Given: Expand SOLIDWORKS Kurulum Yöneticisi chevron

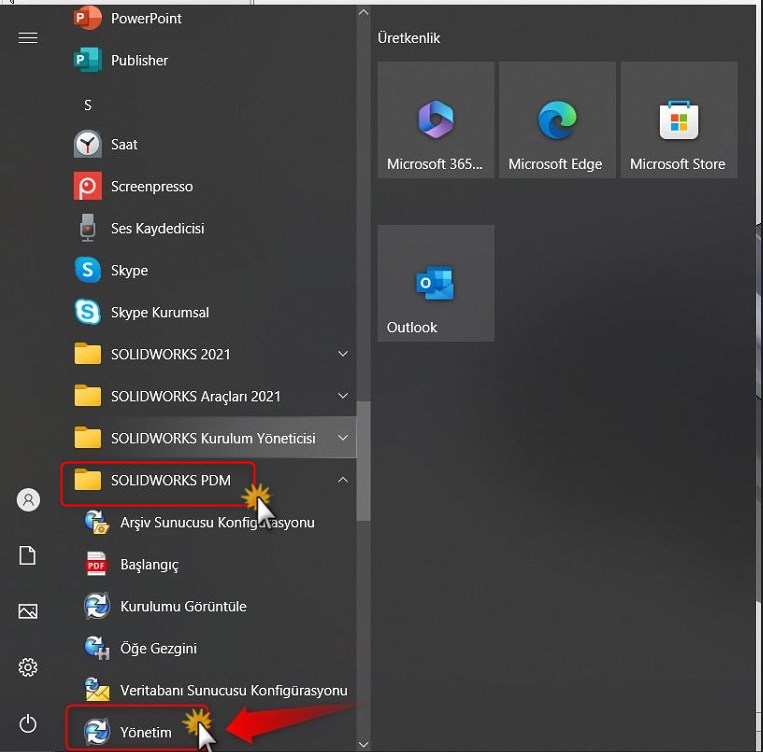Looking at the screenshot, I should pos(343,438).
